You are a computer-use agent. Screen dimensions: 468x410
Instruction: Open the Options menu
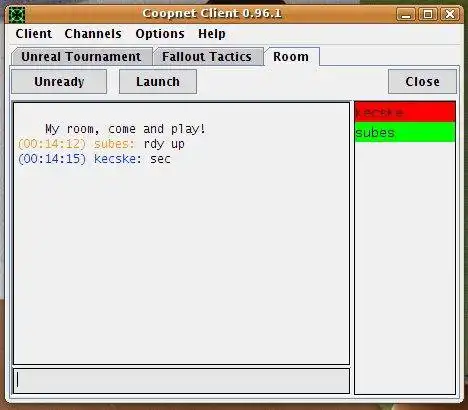point(160,34)
